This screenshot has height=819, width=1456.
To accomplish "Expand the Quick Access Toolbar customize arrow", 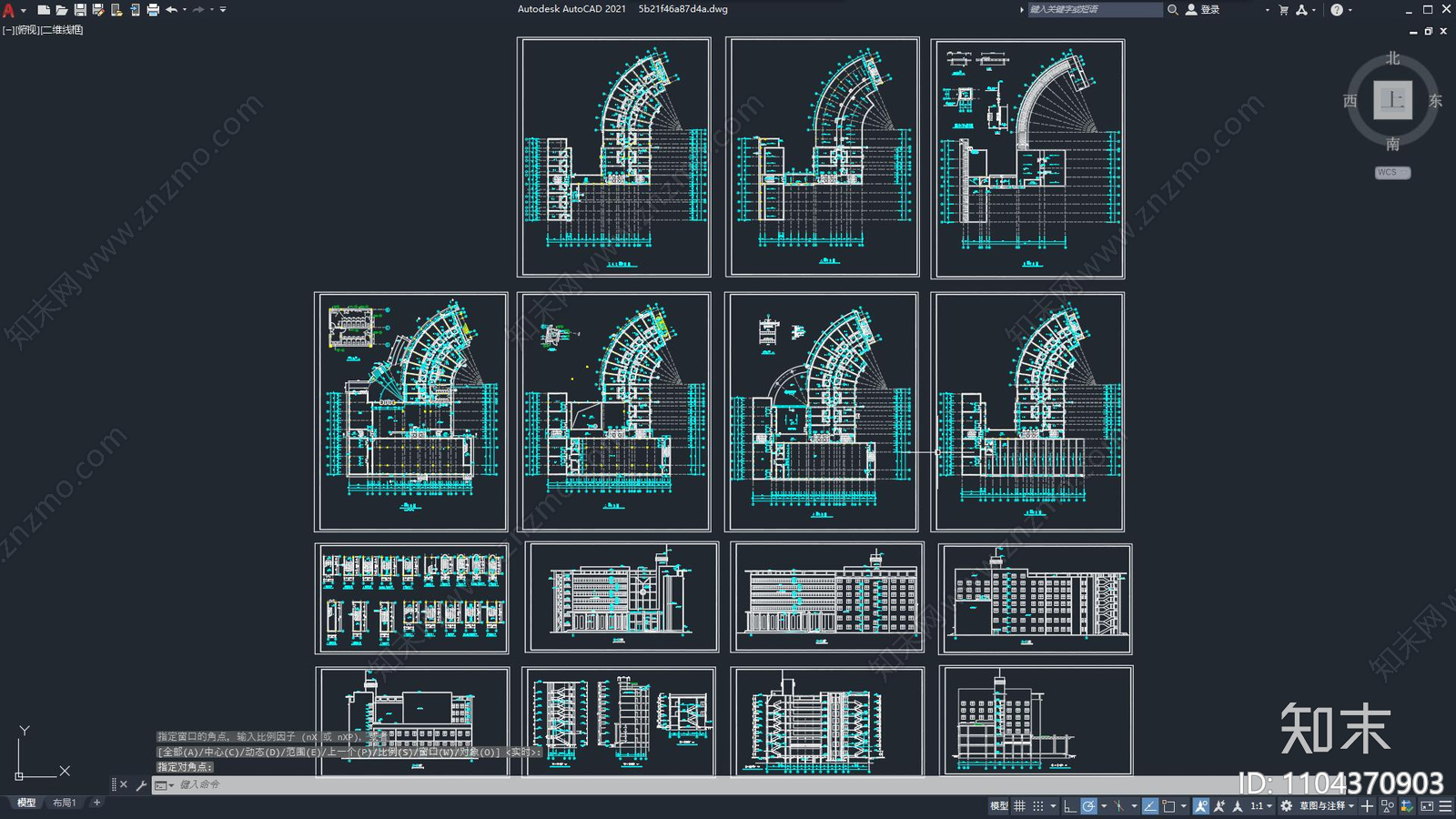I will (x=223, y=10).
